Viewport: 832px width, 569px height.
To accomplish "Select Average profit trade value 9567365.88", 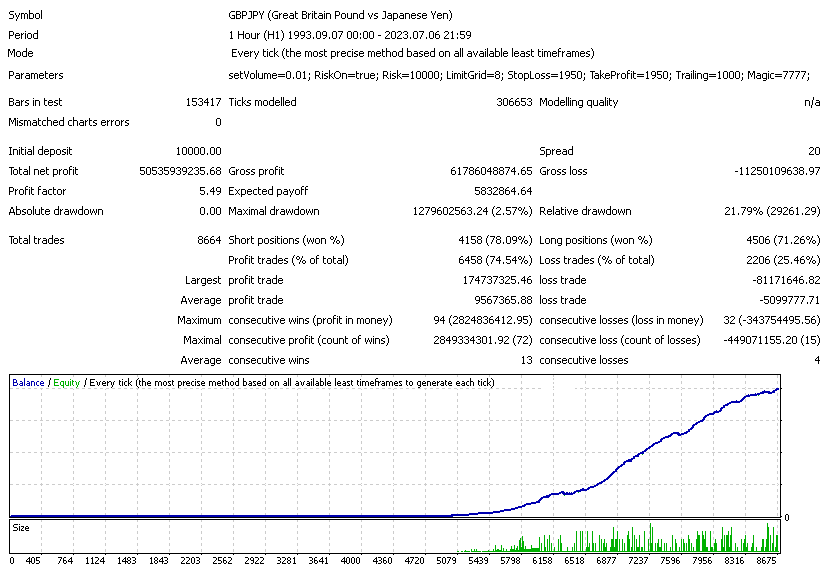I will [503, 300].
